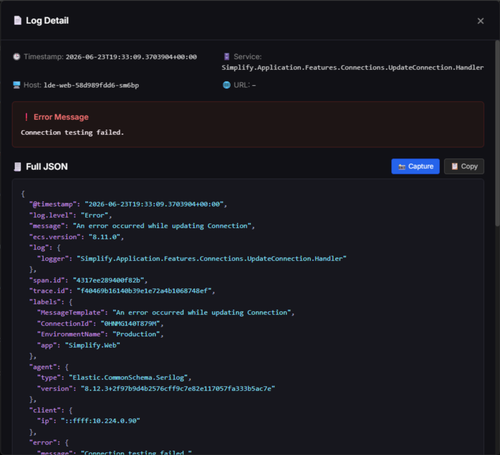Viewport: 500px width, 455px height.
Task: Copy the full JSON with Copy button
Action: tap(464, 166)
